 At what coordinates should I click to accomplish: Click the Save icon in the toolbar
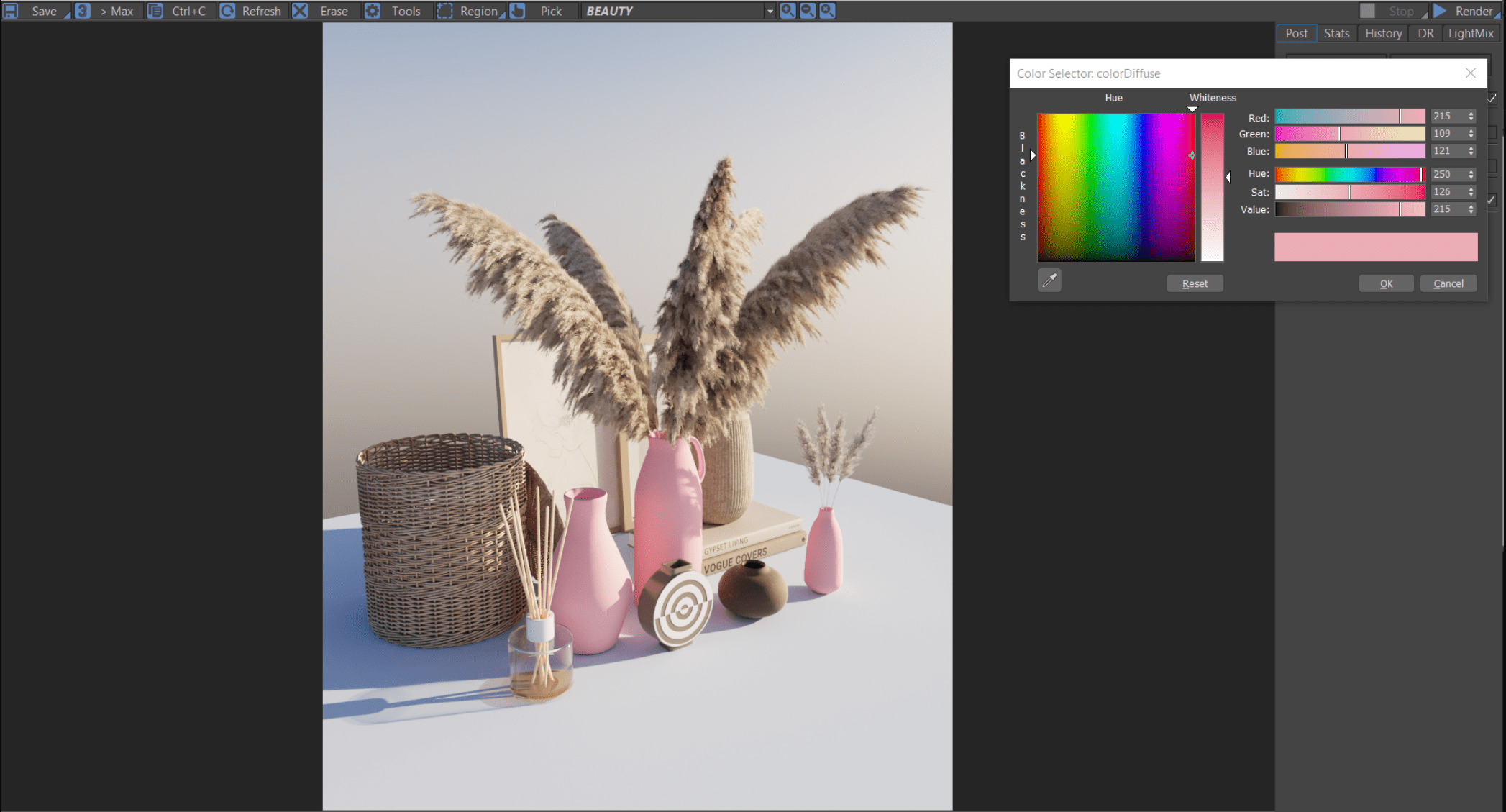point(10,10)
